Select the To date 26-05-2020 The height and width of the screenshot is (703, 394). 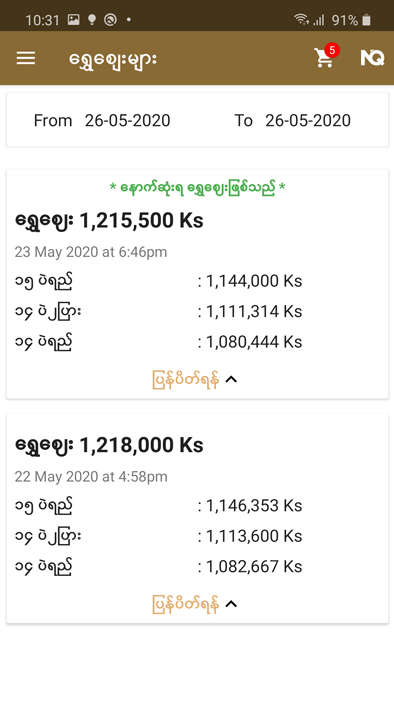pyautogui.click(x=307, y=120)
